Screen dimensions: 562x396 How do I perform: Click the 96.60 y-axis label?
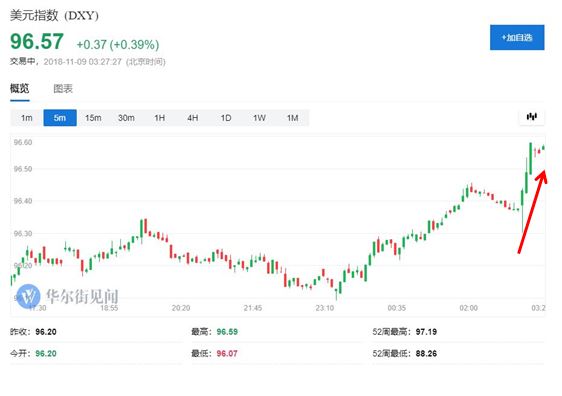[x=23, y=142]
